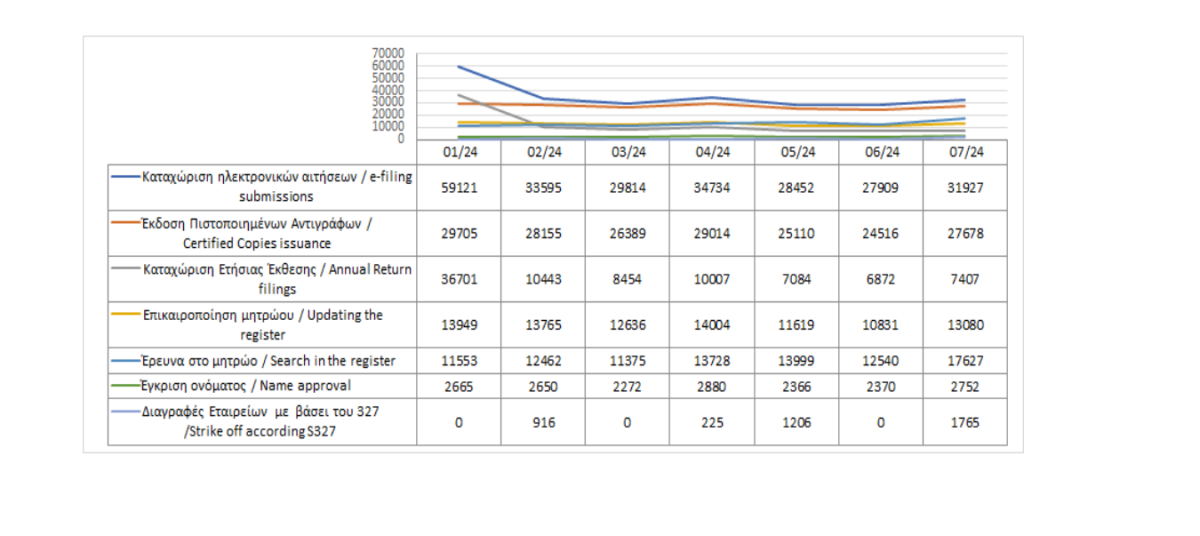Select the cell with value 36701
Viewport: 1200px width, 536px height.
pos(459,279)
